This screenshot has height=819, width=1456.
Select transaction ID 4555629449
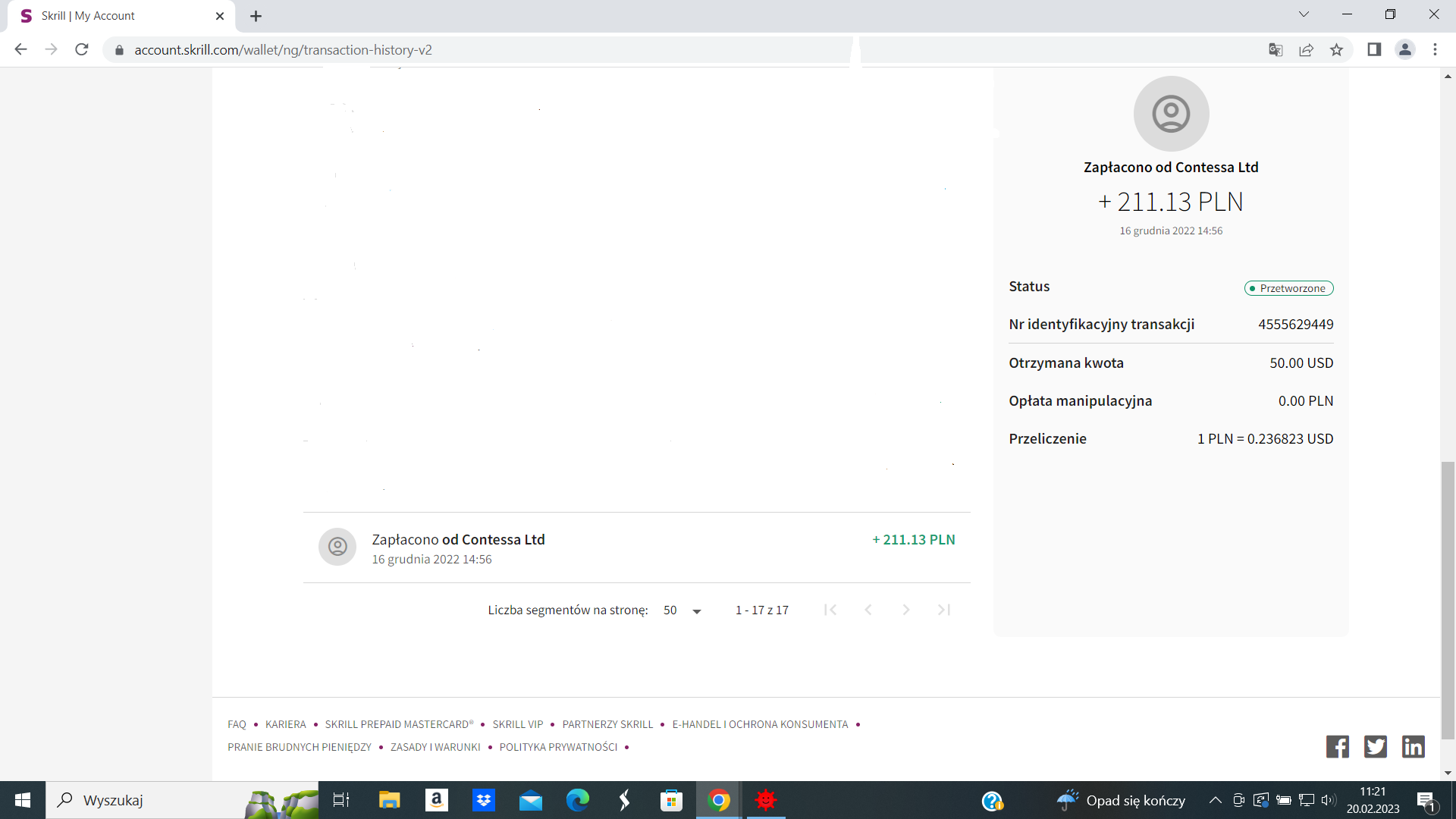point(1296,325)
